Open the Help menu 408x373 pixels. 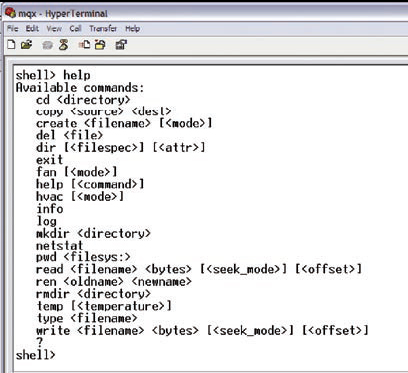click(x=132, y=29)
